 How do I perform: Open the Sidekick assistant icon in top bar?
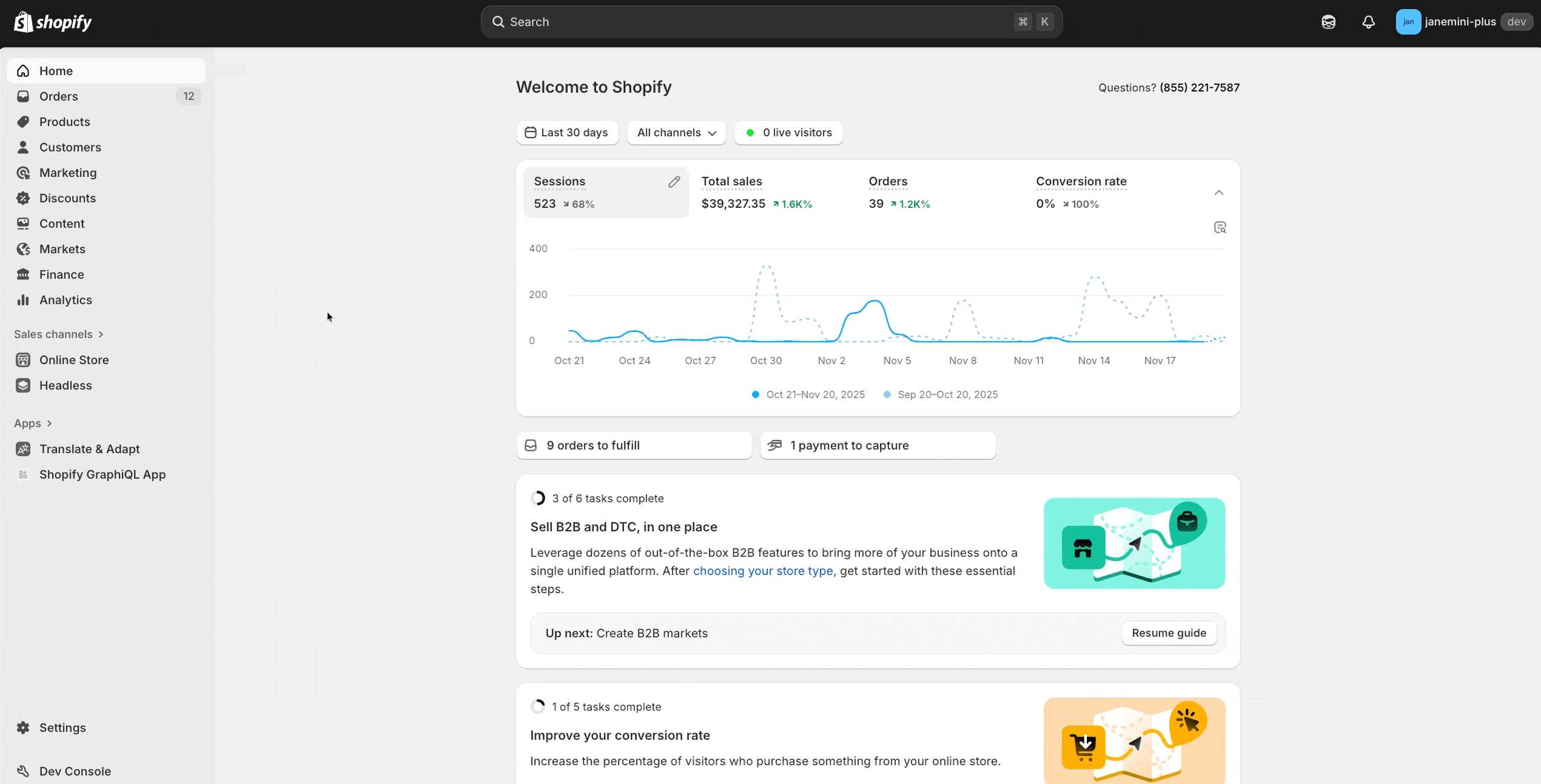1328,22
